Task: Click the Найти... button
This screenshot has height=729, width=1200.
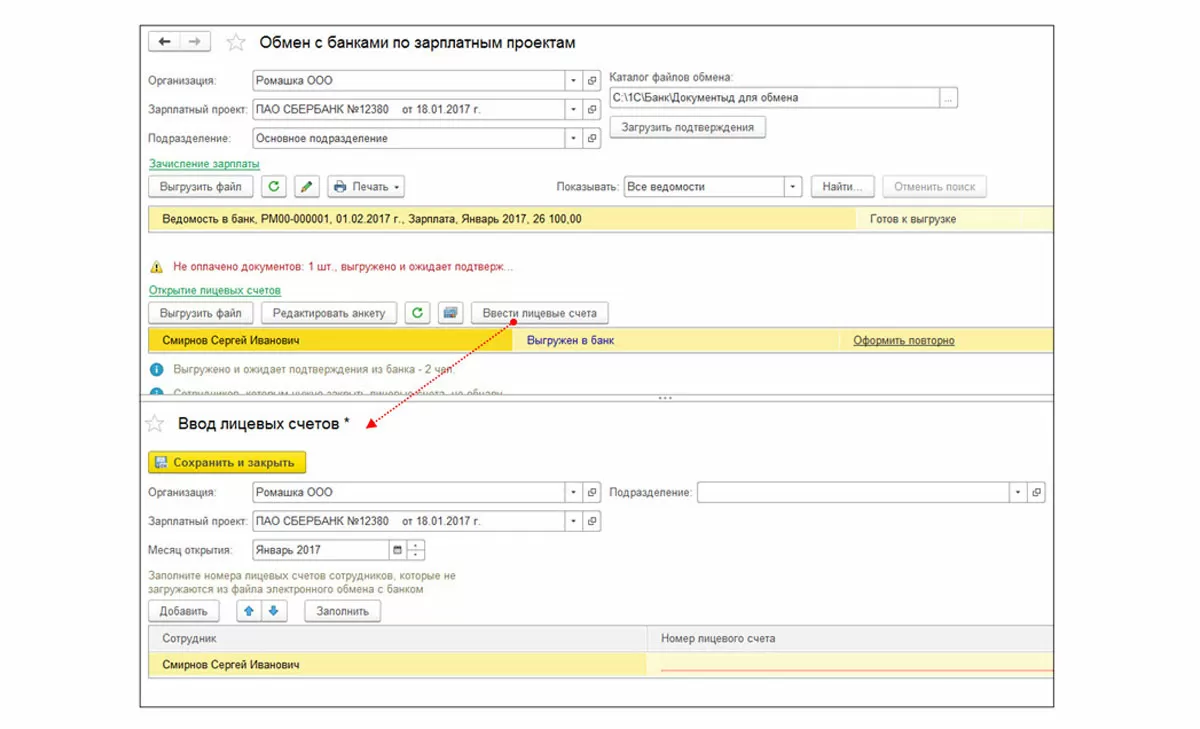Action: click(x=843, y=187)
